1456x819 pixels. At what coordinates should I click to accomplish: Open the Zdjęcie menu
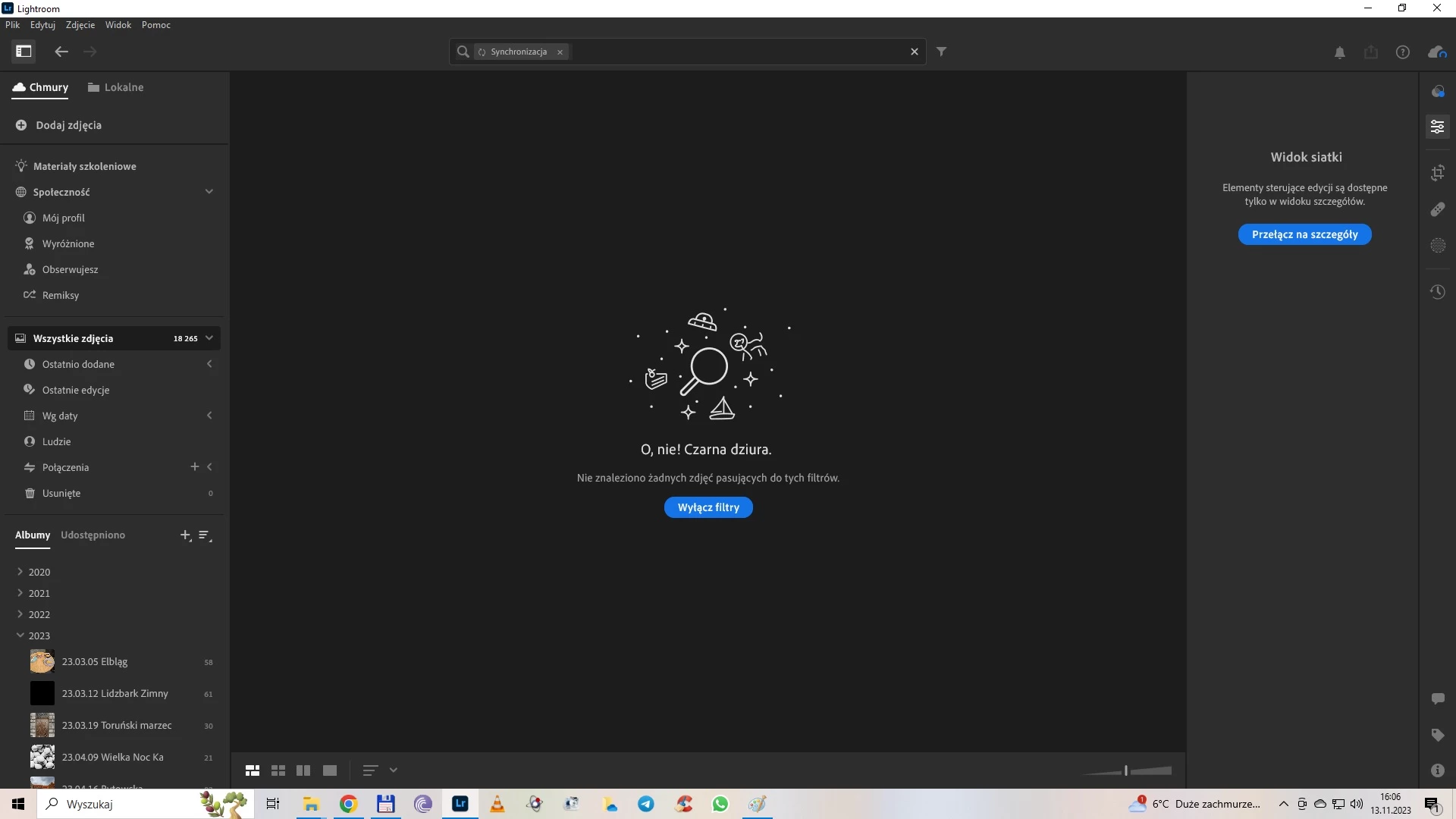pos(80,25)
